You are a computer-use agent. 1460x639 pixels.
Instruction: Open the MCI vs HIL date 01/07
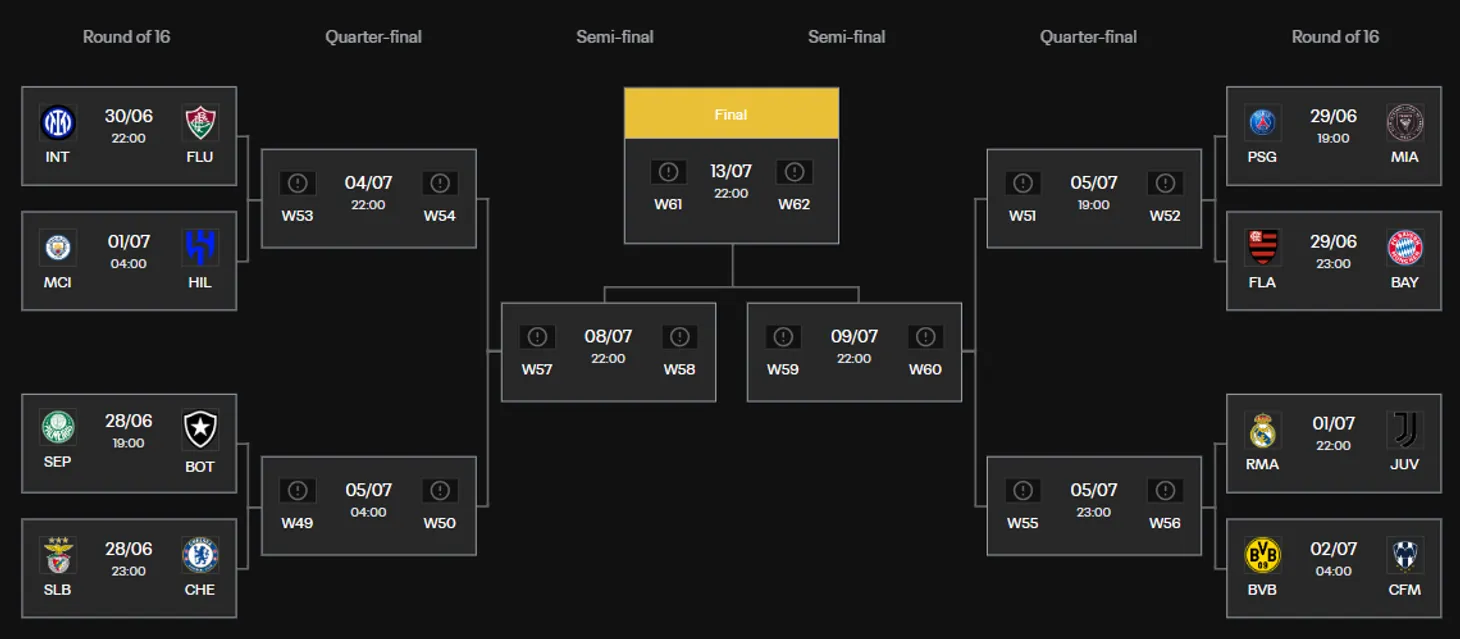[129, 242]
